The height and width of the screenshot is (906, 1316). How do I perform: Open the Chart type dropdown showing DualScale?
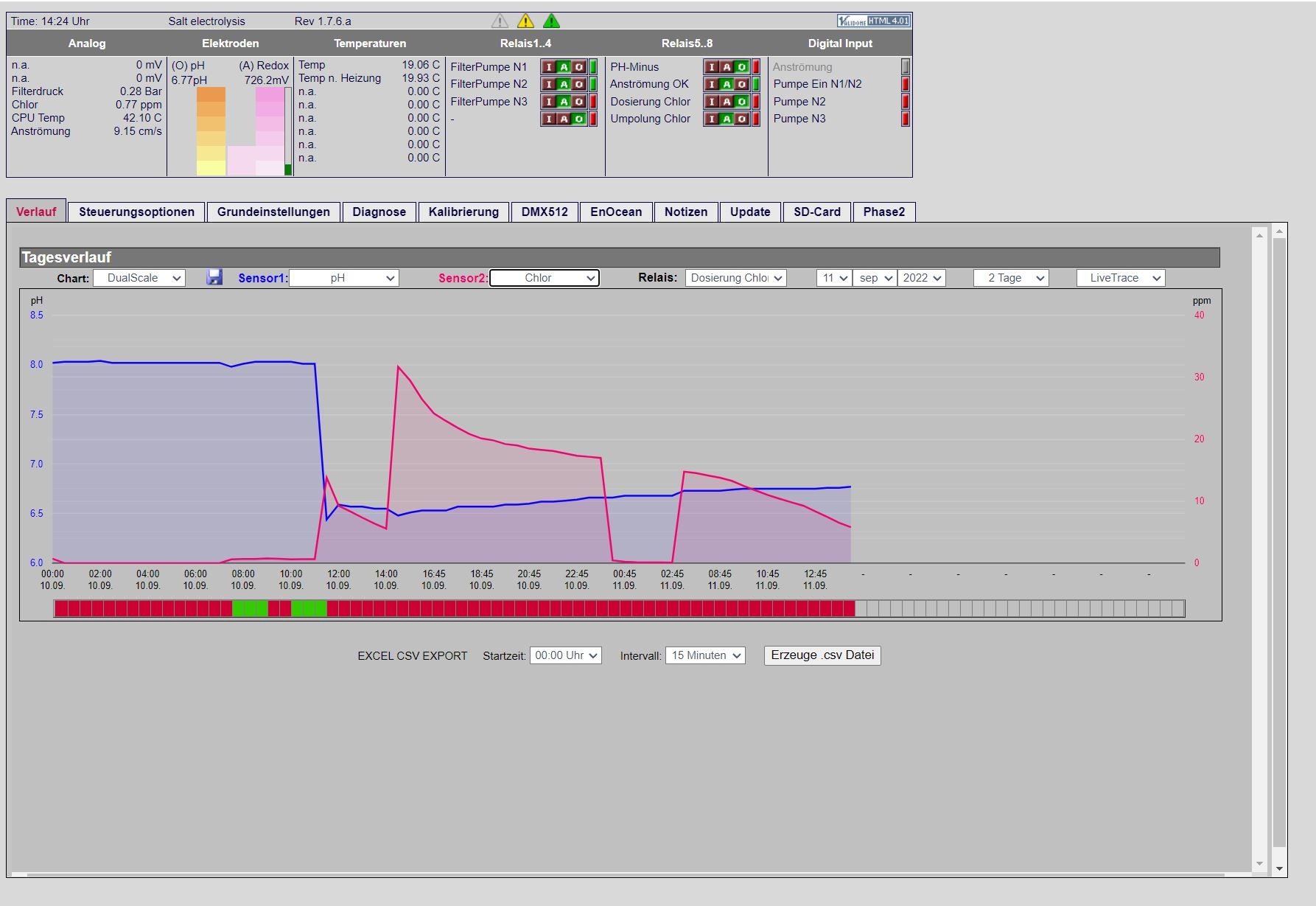coord(139,278)
